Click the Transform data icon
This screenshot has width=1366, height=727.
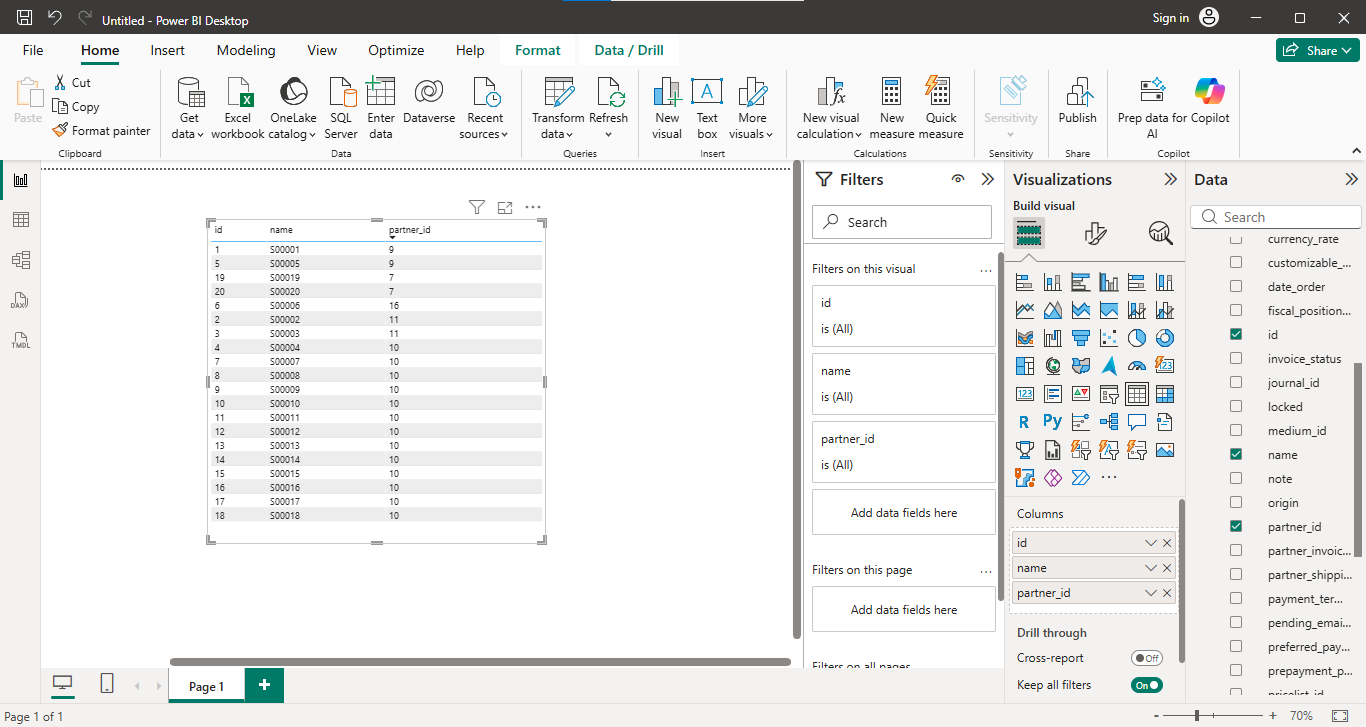click(558, 93)
